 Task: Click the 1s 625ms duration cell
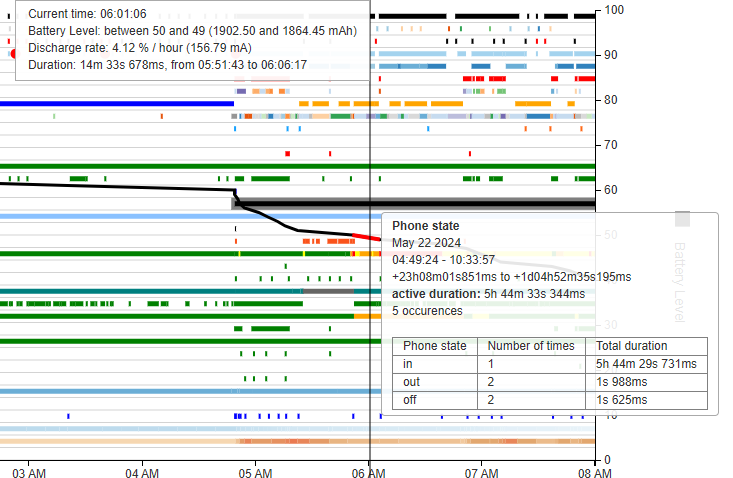pyautogui.click(x=647, y=400)
